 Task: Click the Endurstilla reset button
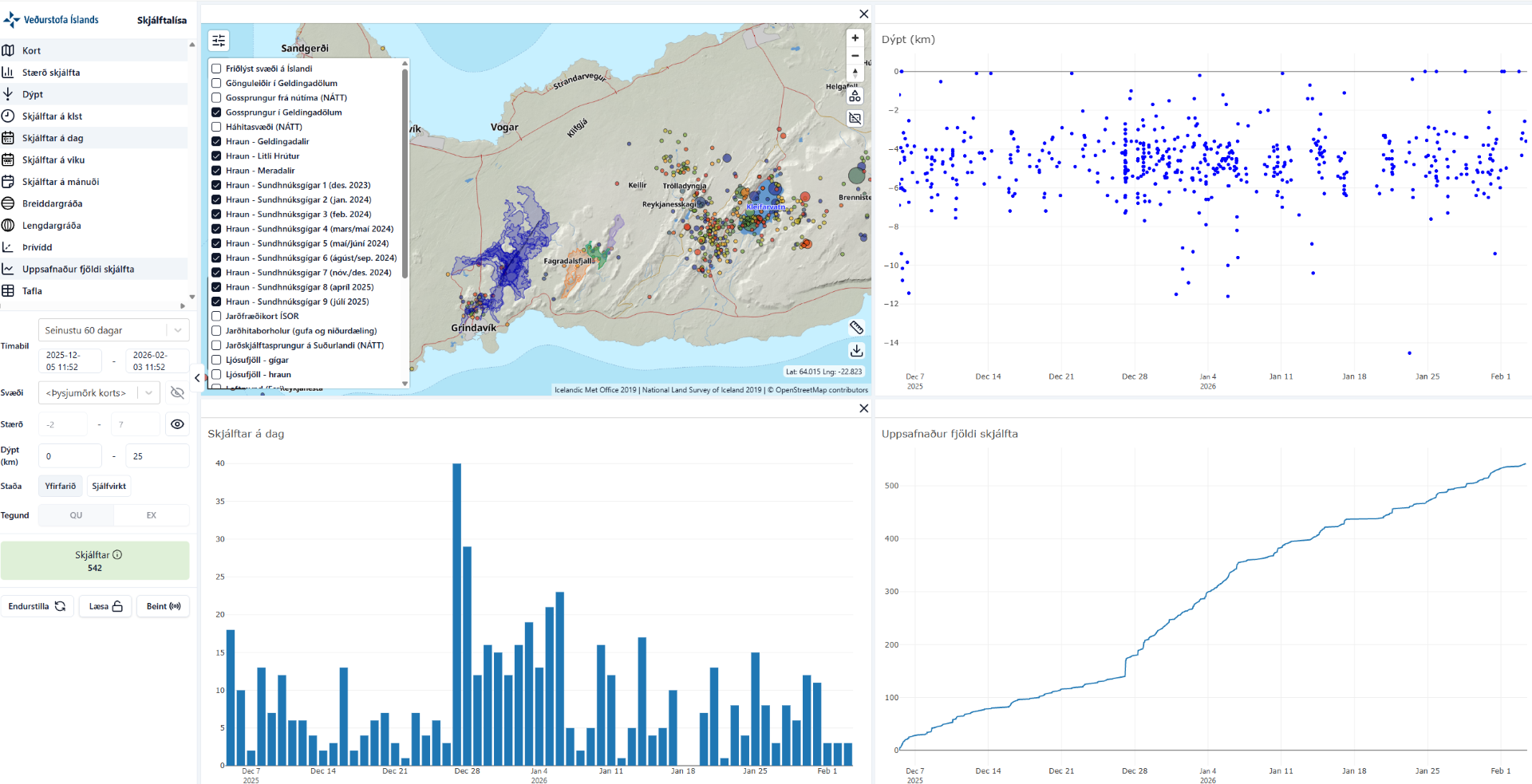point(37,607)
